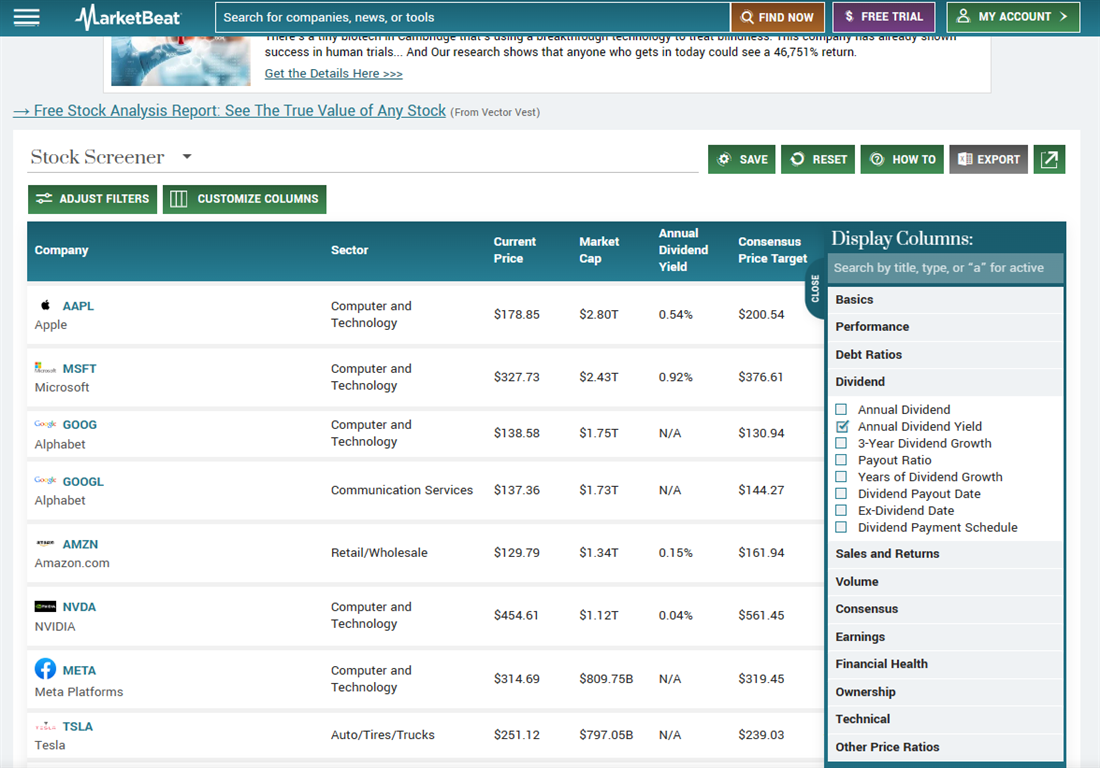1100x768 pixels.
Task: Open the hamburger navigation menu
Action: click(26, 16)
